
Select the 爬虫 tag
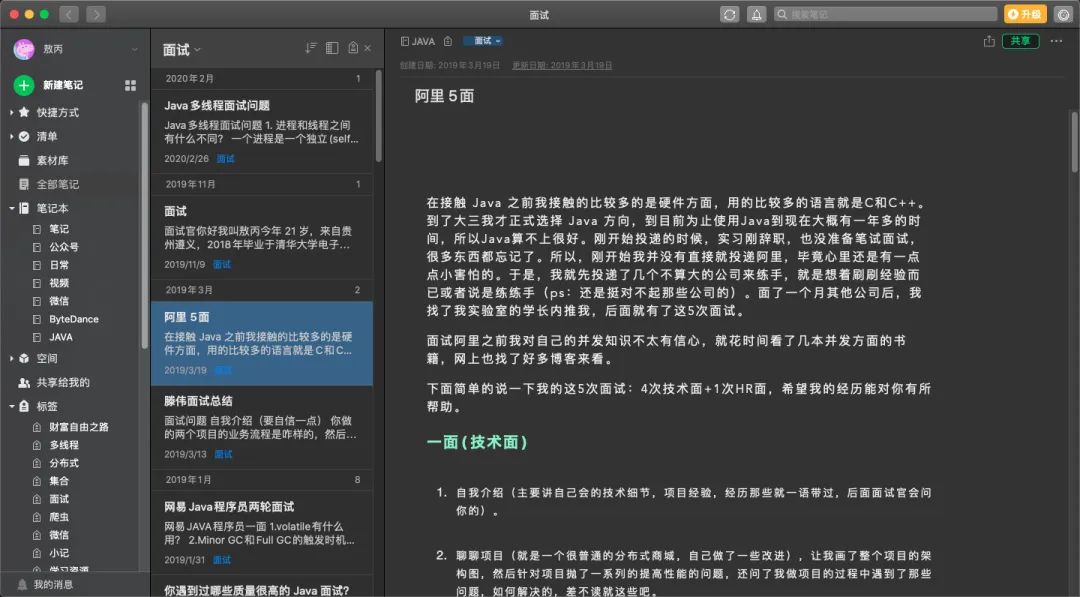point(59,516)
